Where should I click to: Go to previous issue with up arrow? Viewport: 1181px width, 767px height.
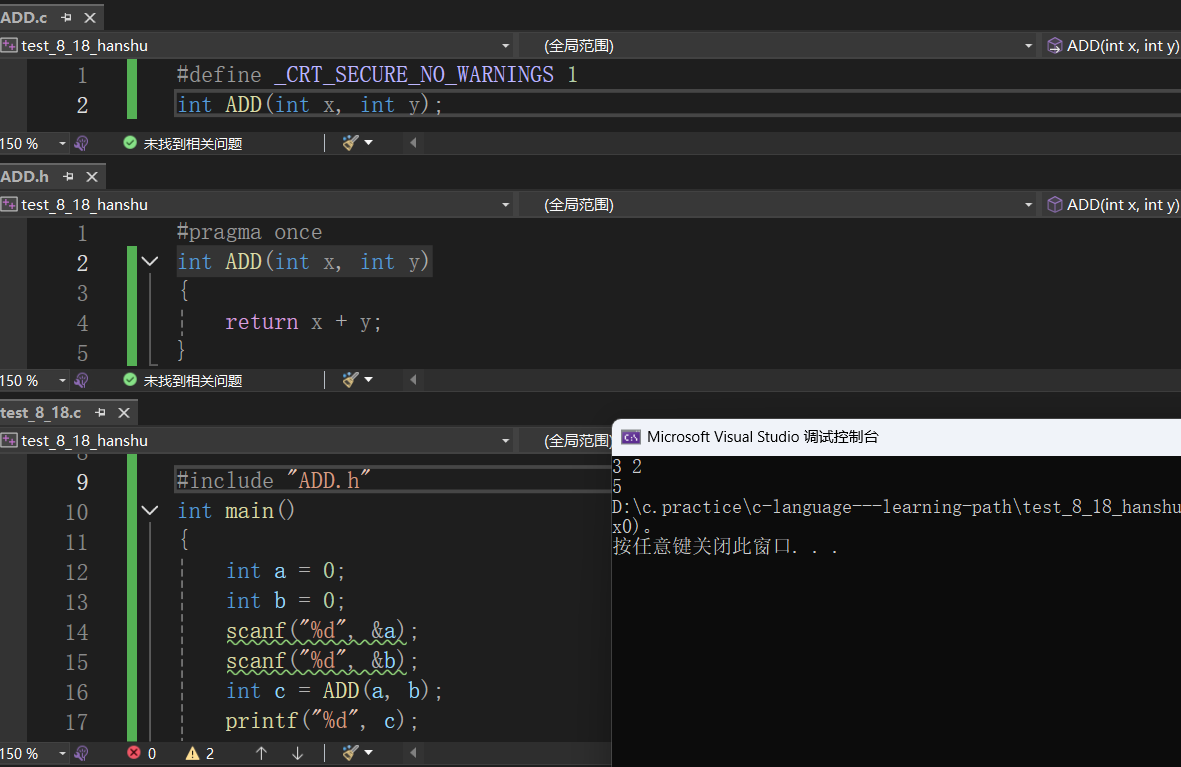pyautogui.click(x=261, y=753)
